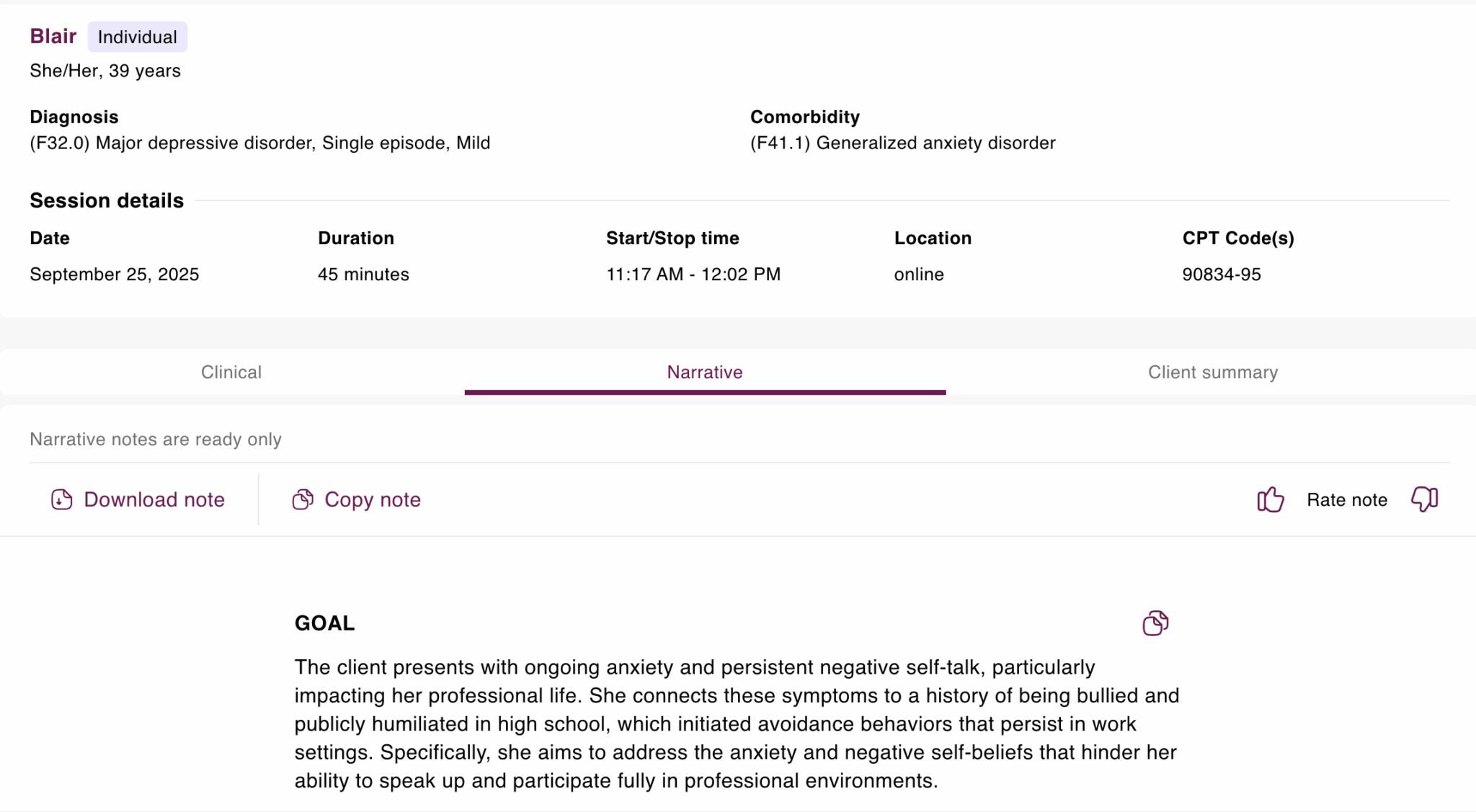Click the Rate note label
This screenshot has width=1476, height=812.
click(x=1347, y=500)
